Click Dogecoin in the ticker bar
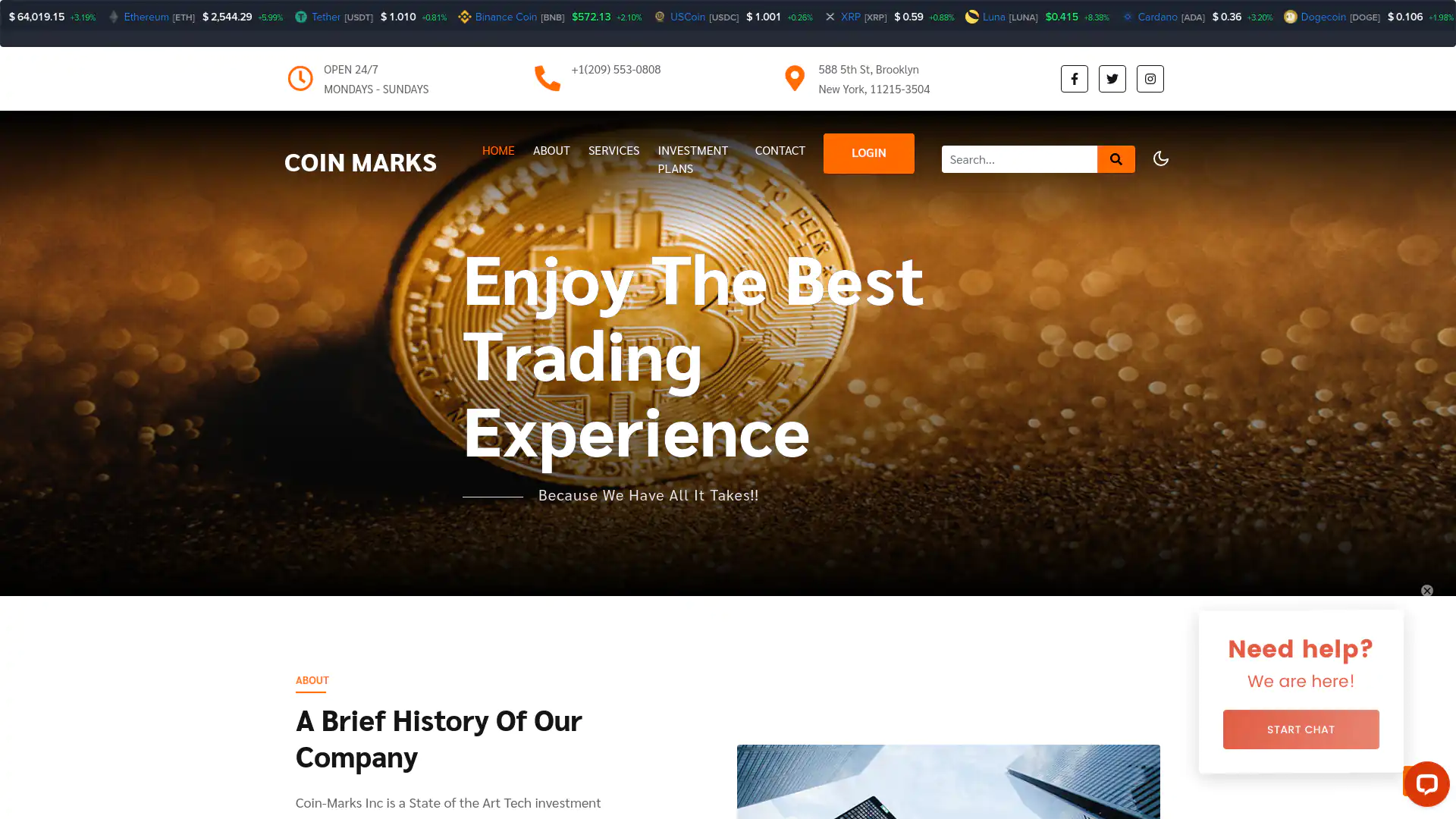 coord(1323,17)
